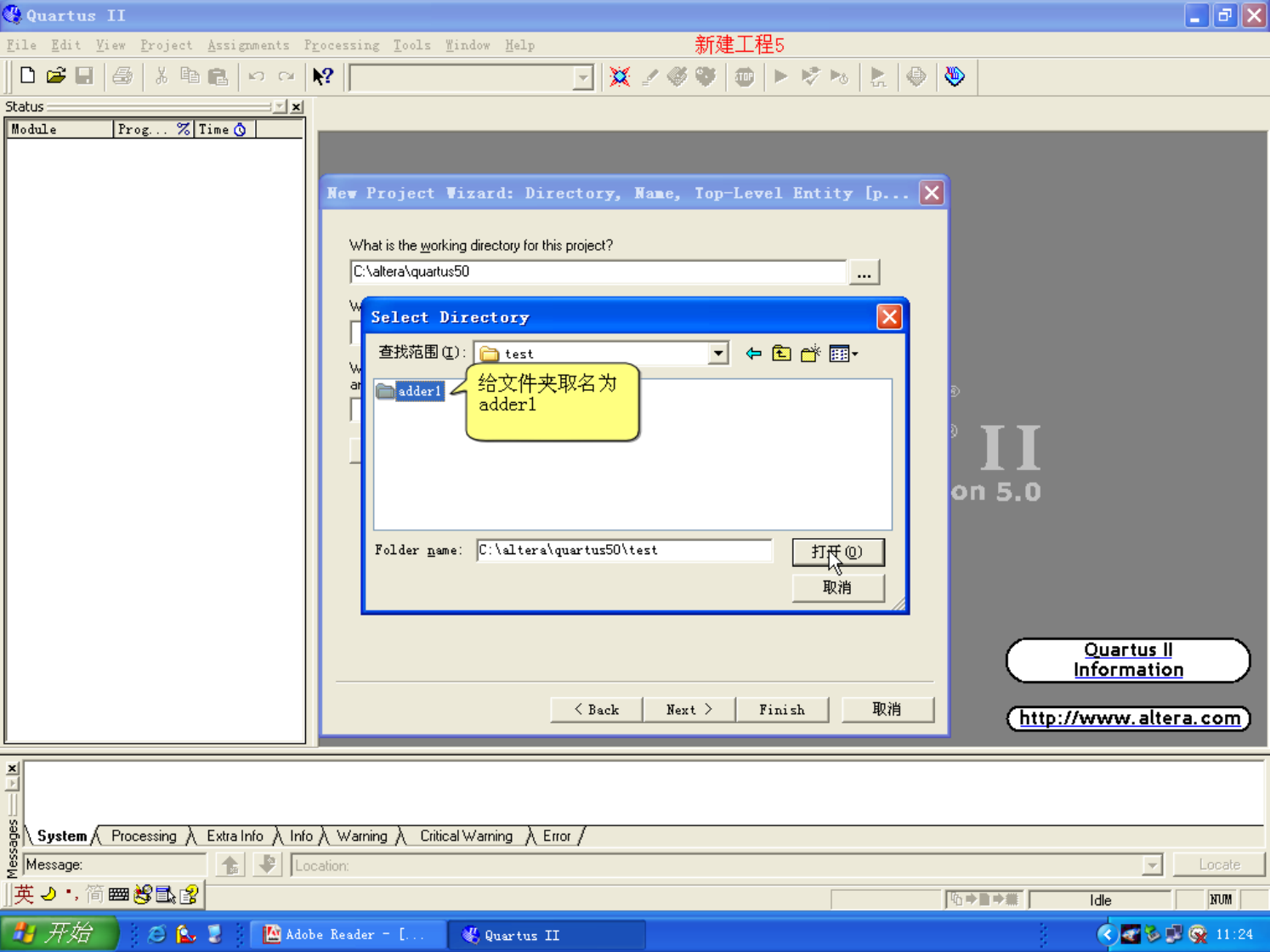This screenshot has width=1270, height=952.
Task: Open the File menu
Action: click(21, 45)
